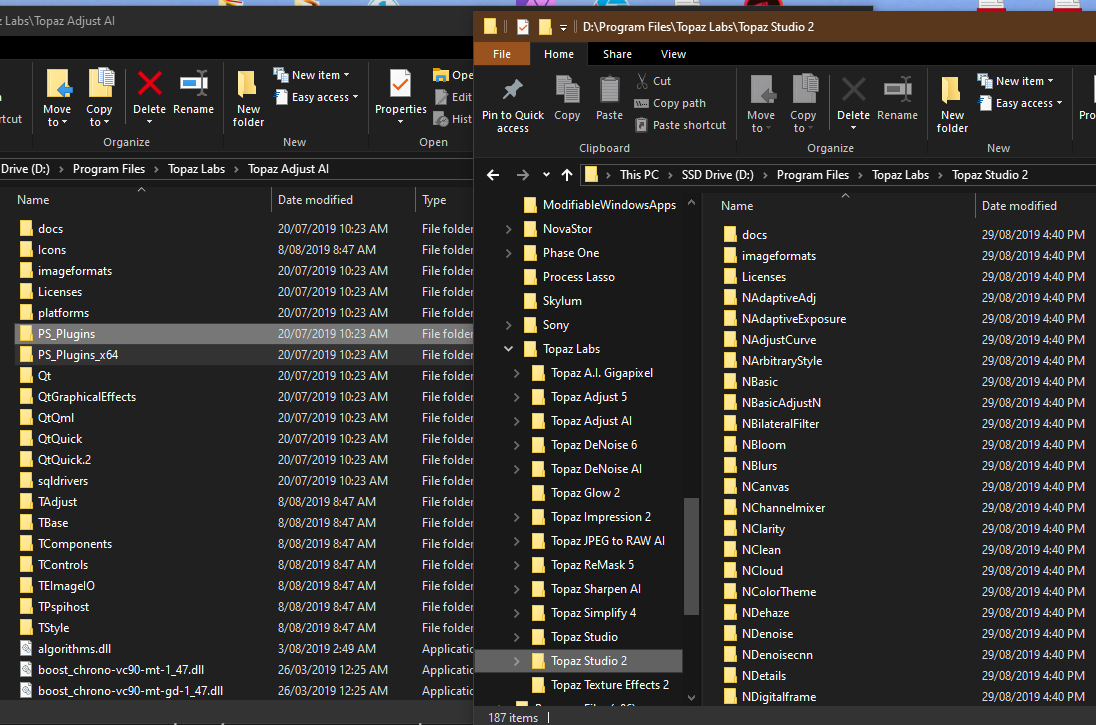The height and width of the screenshot is (725, 1096).
Task: Open the algorithms.dll file icon
Action: [x=26, y=649]
